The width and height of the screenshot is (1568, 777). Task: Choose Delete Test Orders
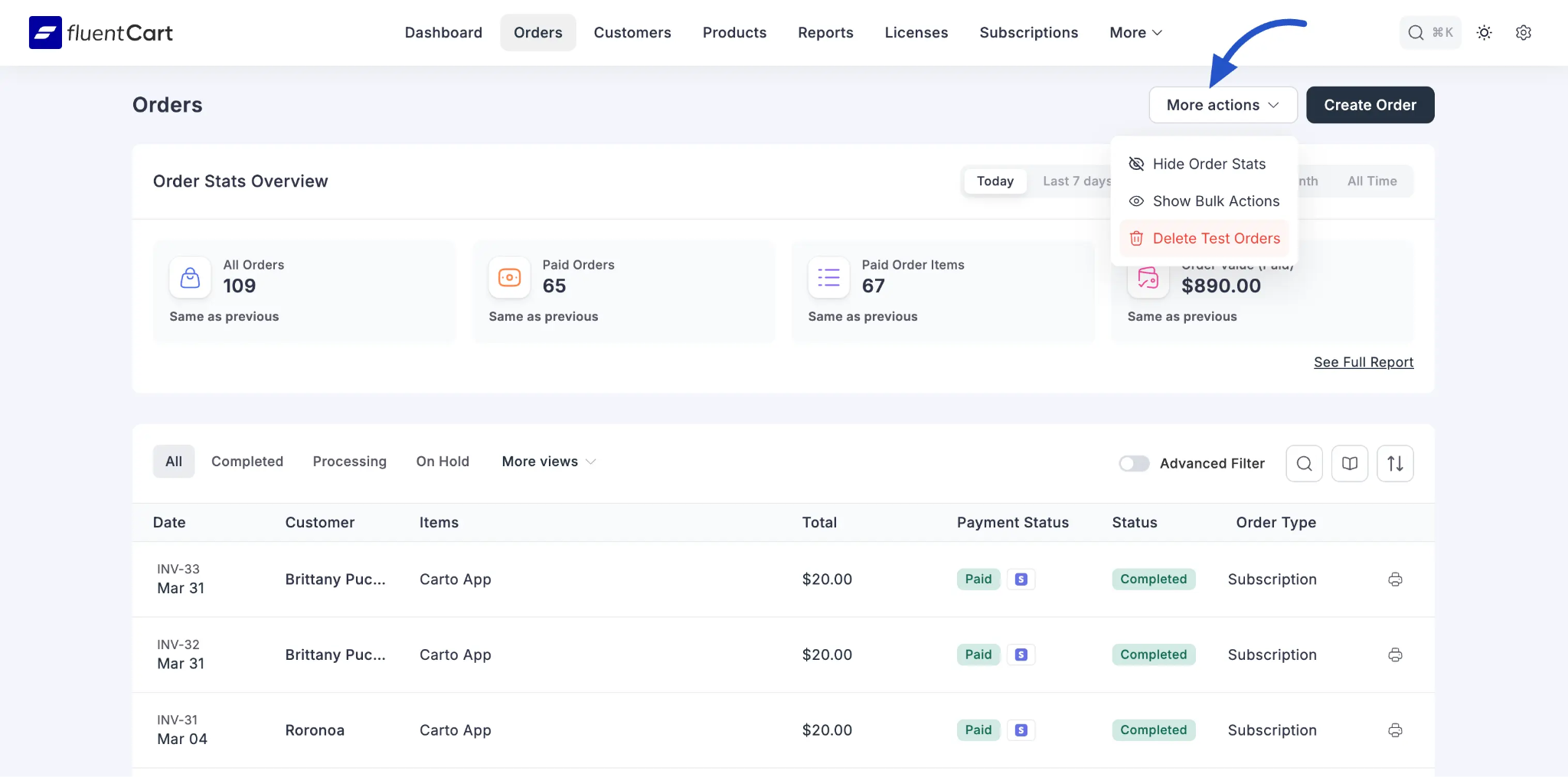[1204, 238]
